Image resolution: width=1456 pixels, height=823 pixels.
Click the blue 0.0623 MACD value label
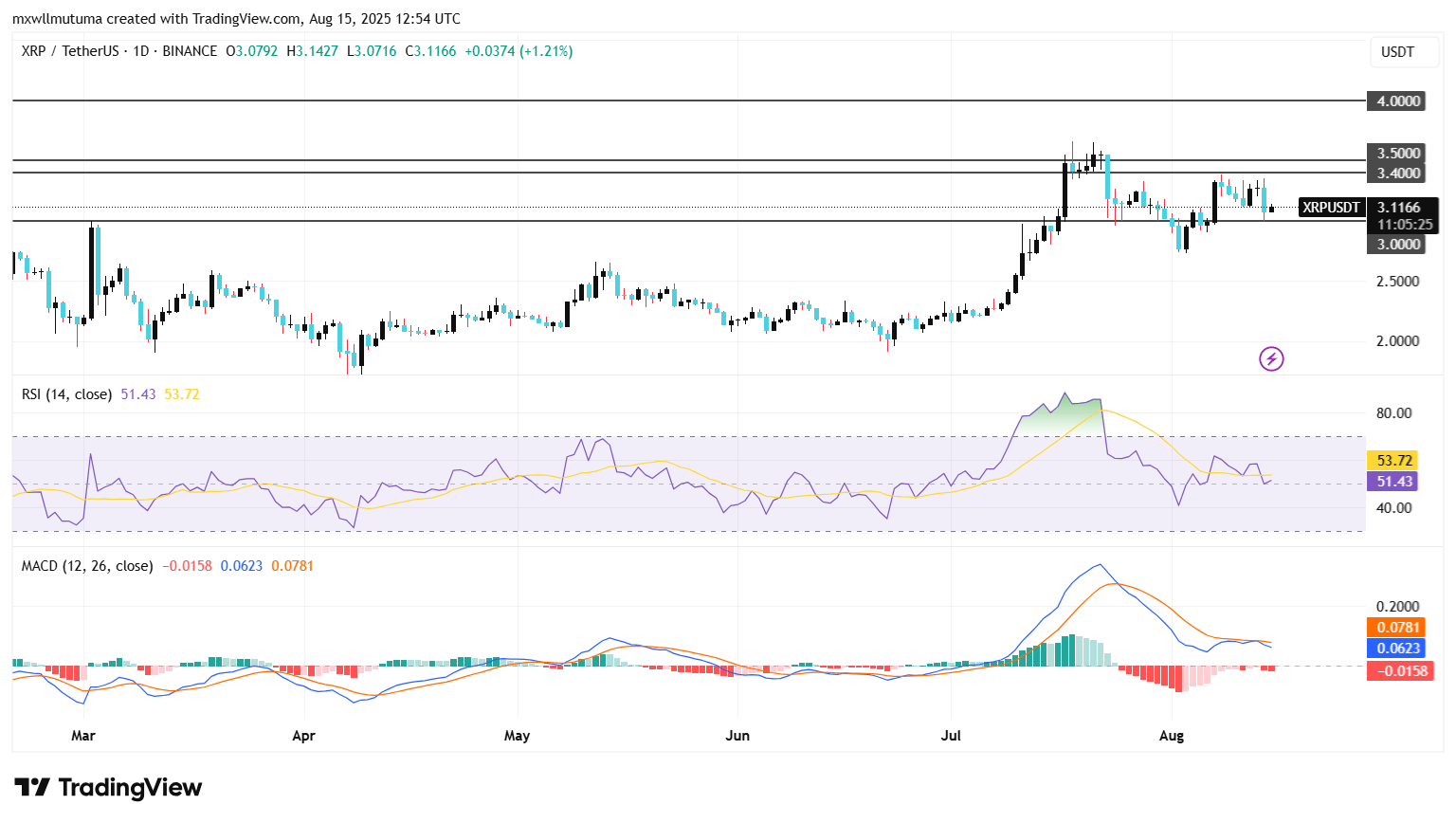pyautogui.click(x=1395, y=649)
